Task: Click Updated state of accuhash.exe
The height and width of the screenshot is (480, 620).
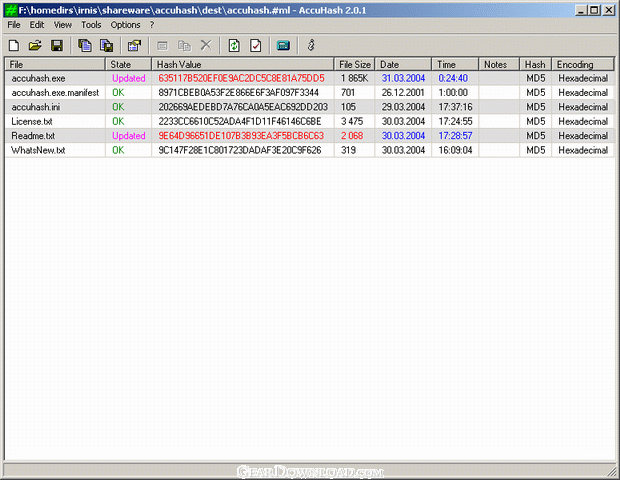Action: 129,78
